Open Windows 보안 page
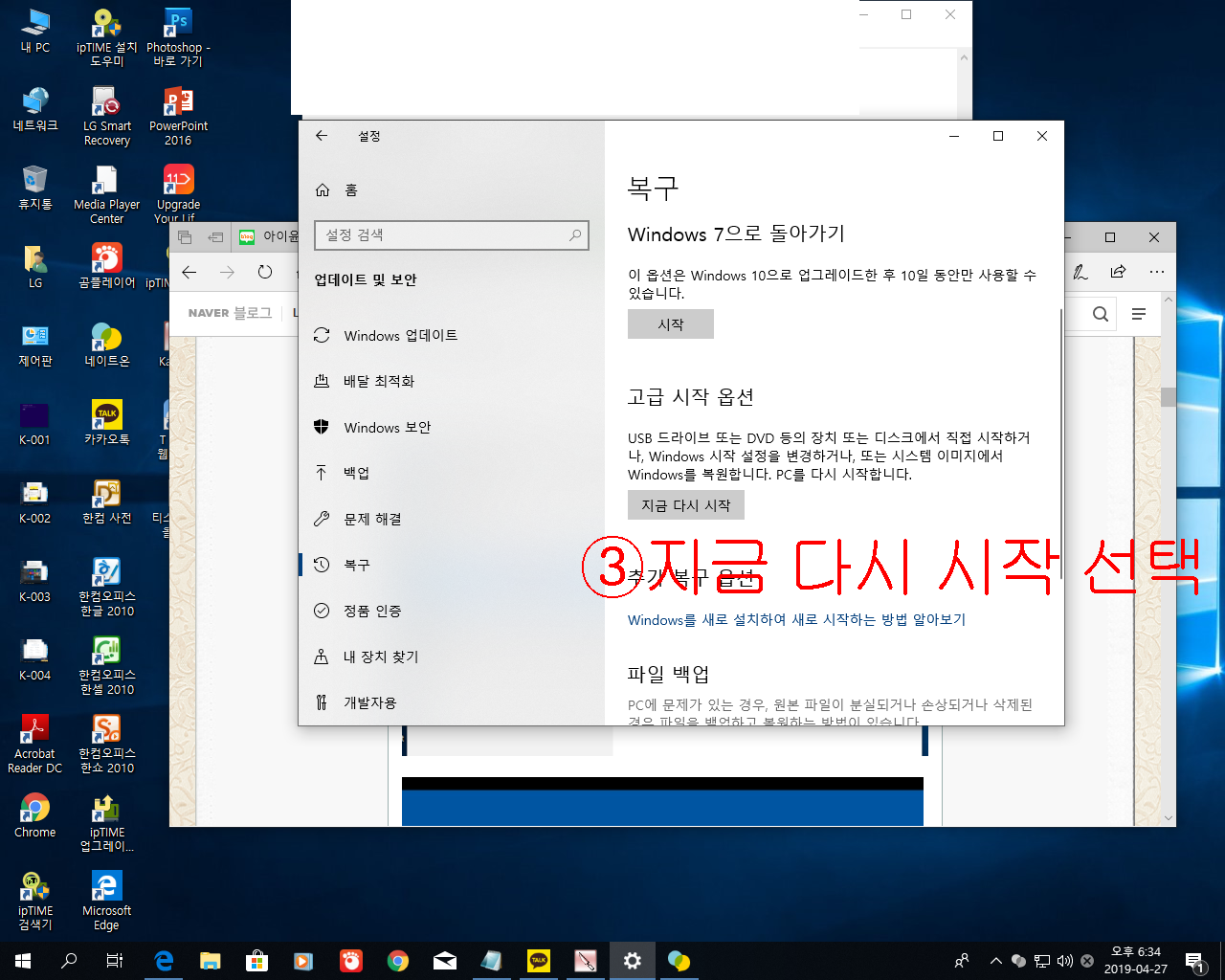 [x=452, y=428]
